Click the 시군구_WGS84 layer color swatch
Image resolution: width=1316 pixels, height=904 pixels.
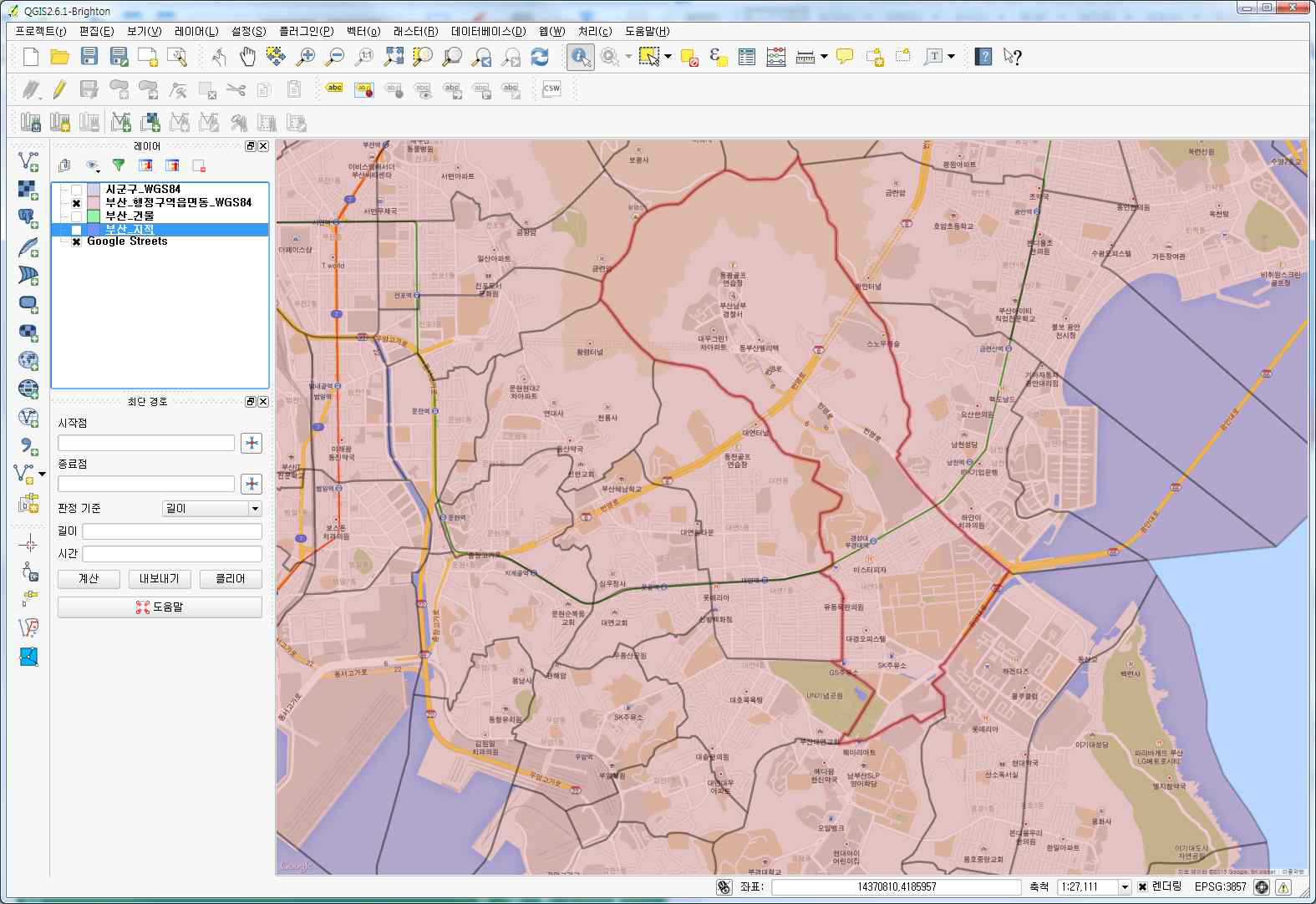94,190
